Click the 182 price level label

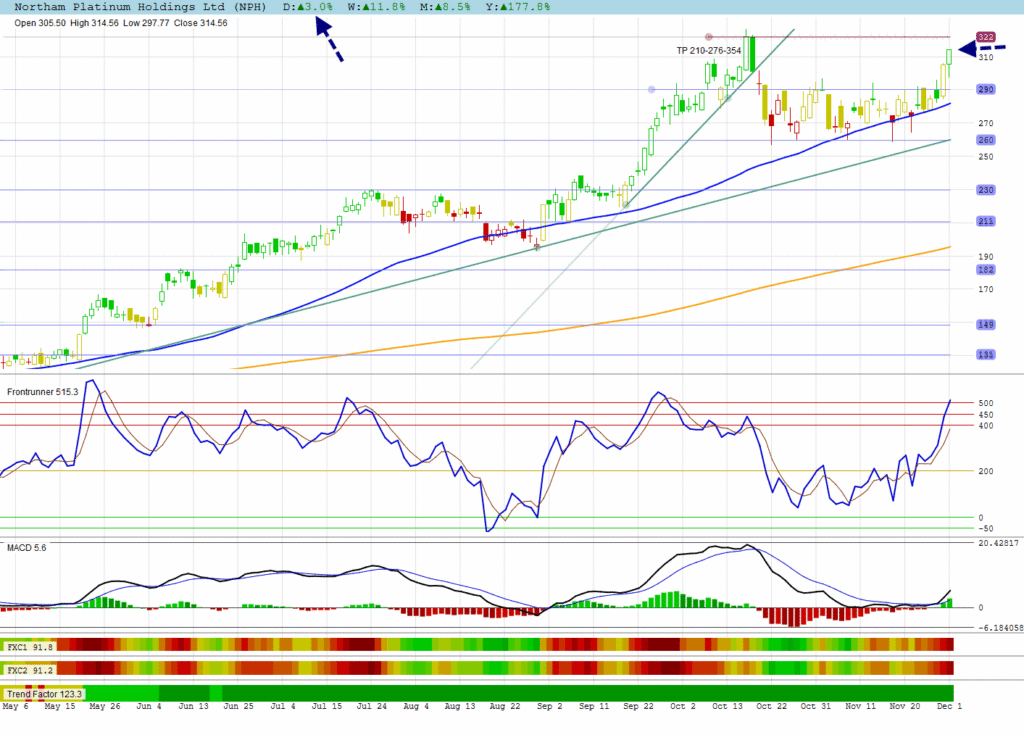[x=985, y=270]
